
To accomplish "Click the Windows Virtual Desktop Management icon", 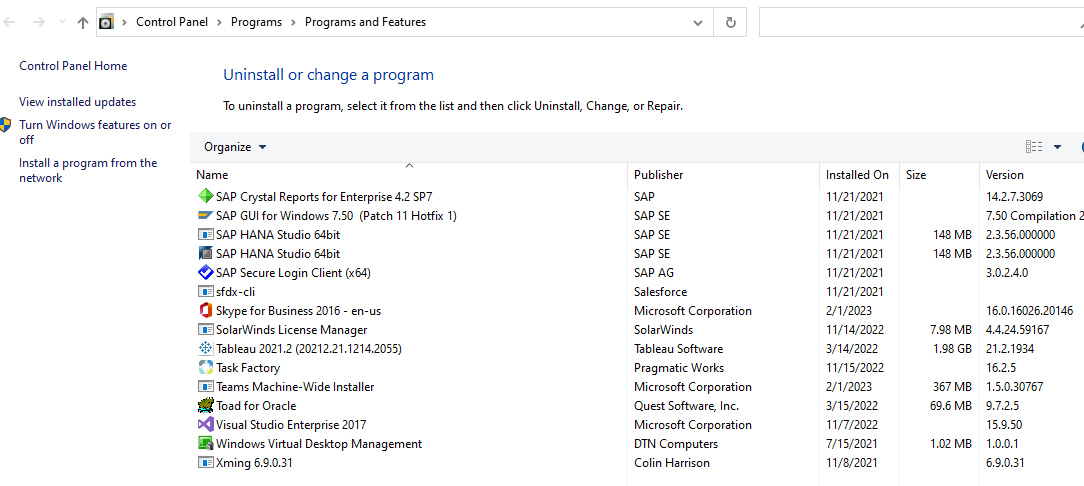I will click(x=206, y=444).
